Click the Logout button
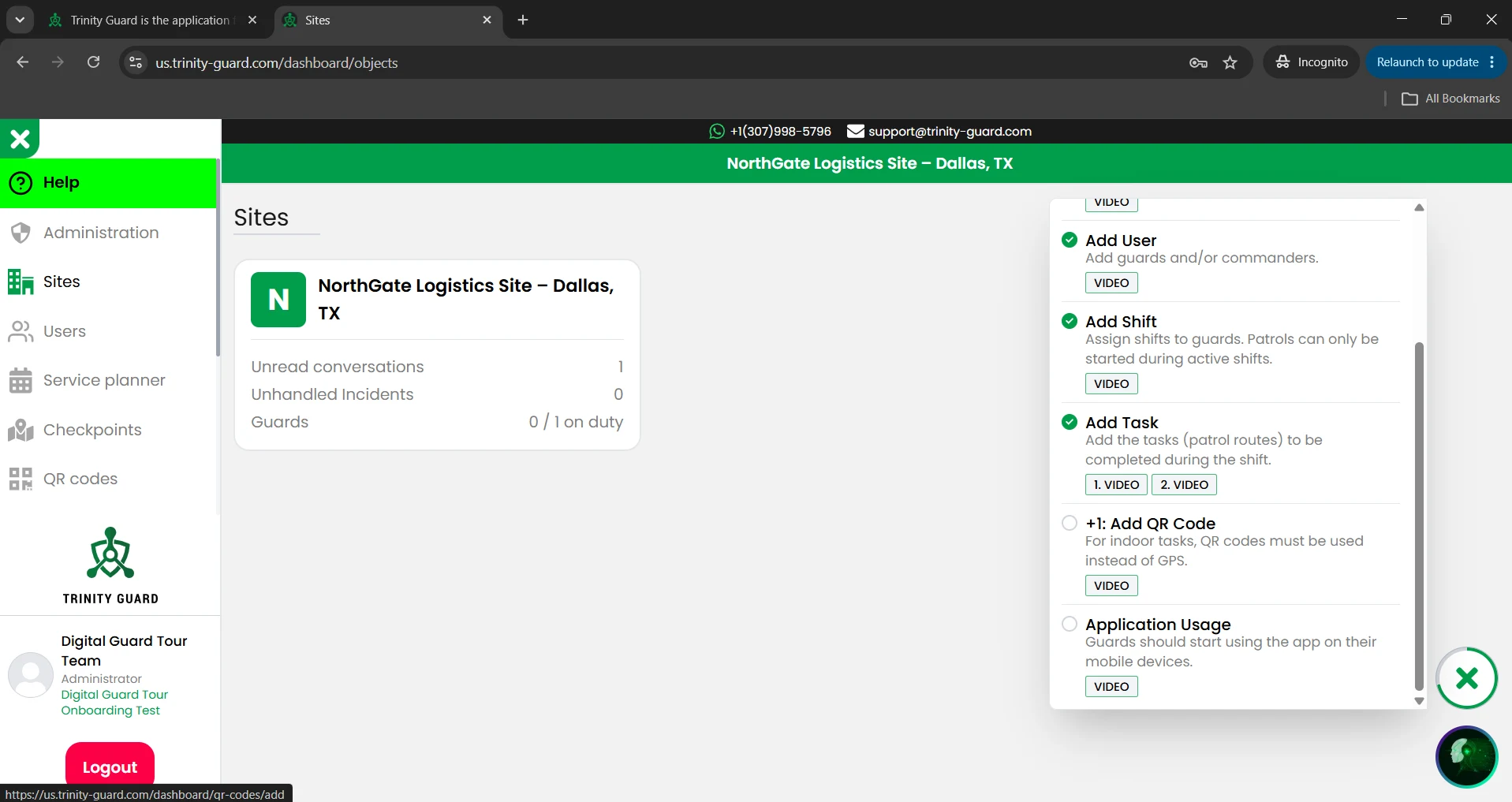1512x802 pixels. (x=110, y=767)
